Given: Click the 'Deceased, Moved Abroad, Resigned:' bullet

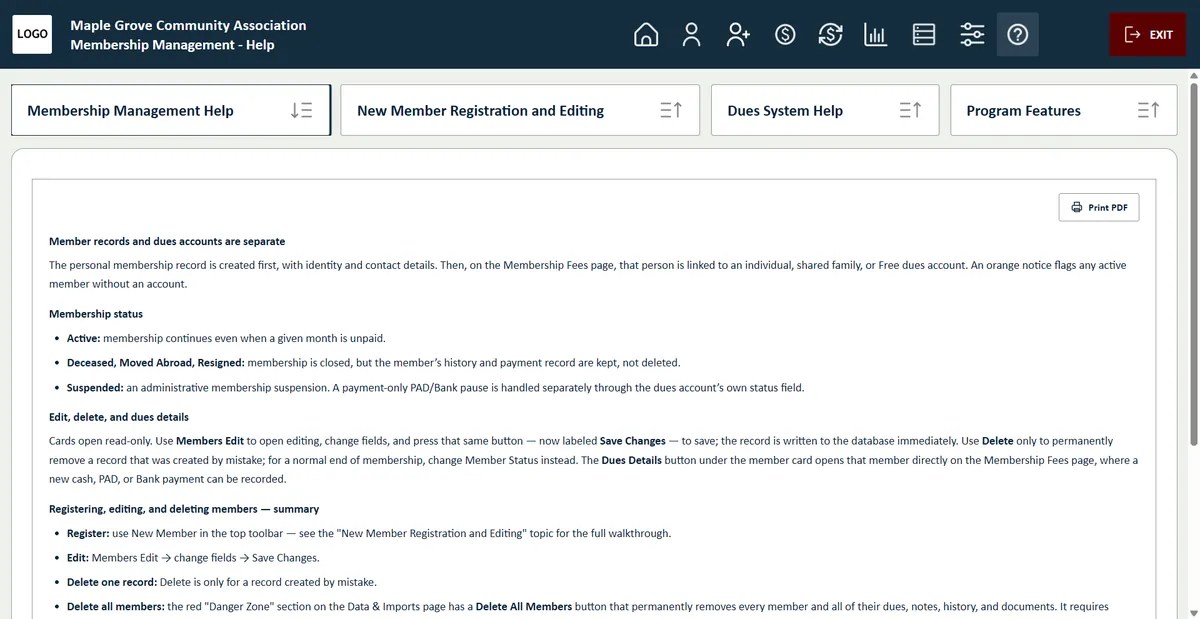Looking at the screenshot, I should (373, 362).
